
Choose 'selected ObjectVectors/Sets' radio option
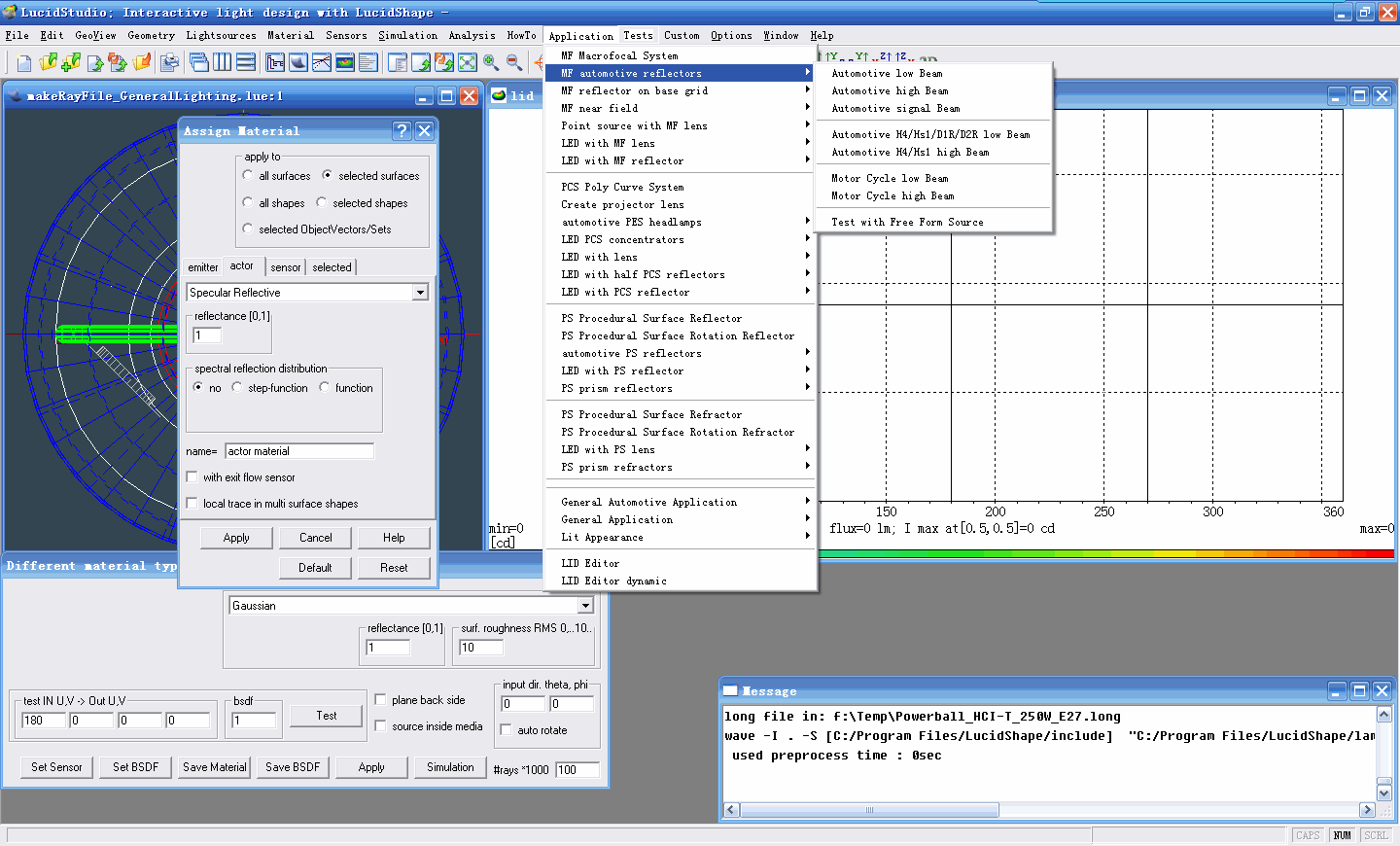[x=248, y=229]
